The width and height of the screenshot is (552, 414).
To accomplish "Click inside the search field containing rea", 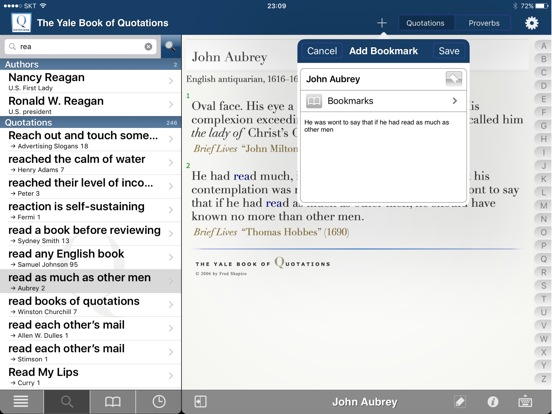I will click(x=81, y=46).
